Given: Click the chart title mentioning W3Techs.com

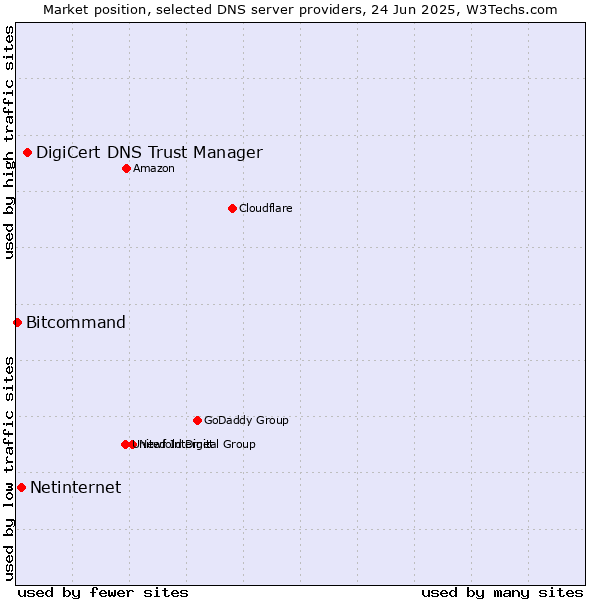Looking at the screenshot, I should 300,10.
